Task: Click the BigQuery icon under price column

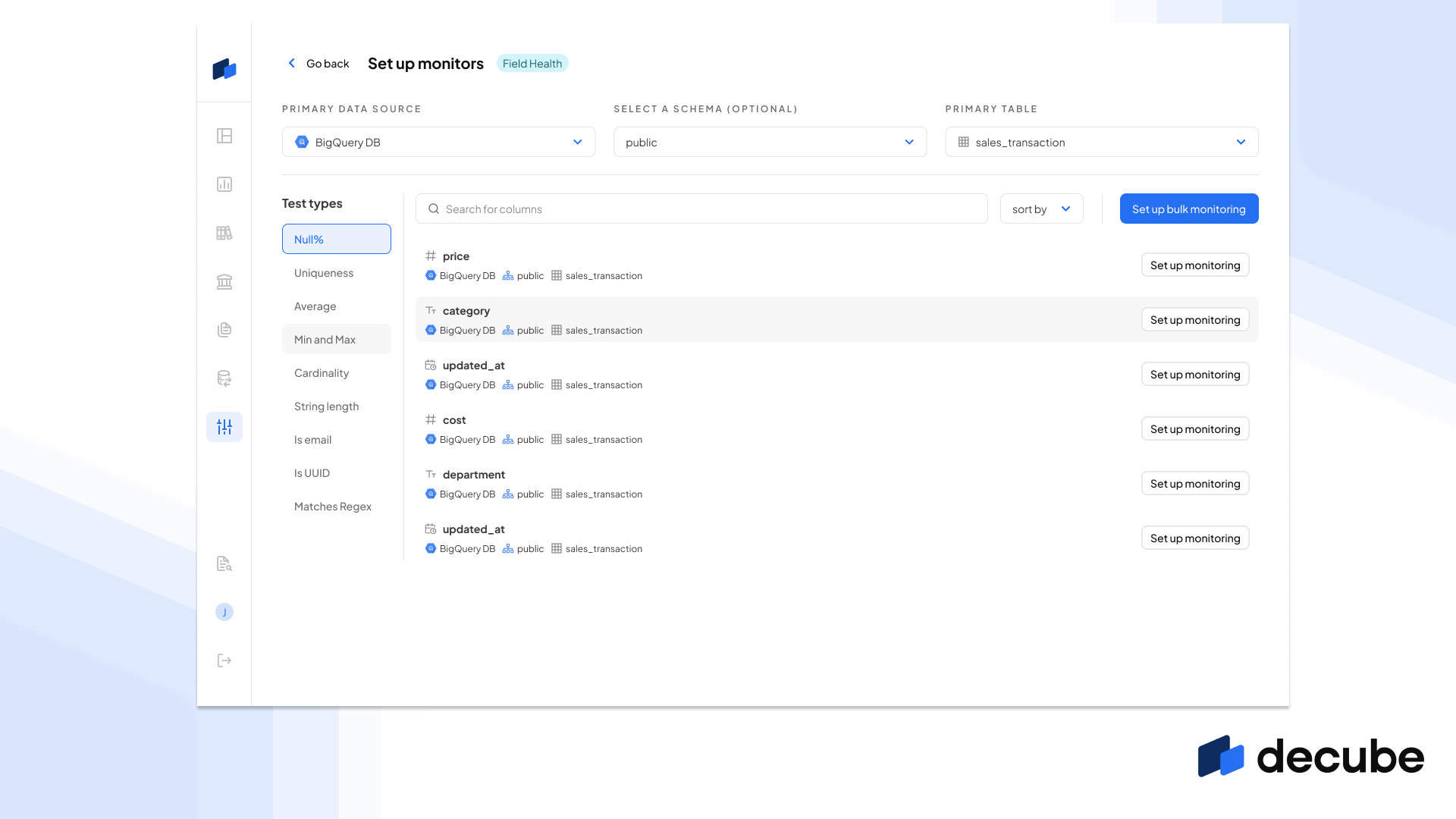Action: point(431,275)
